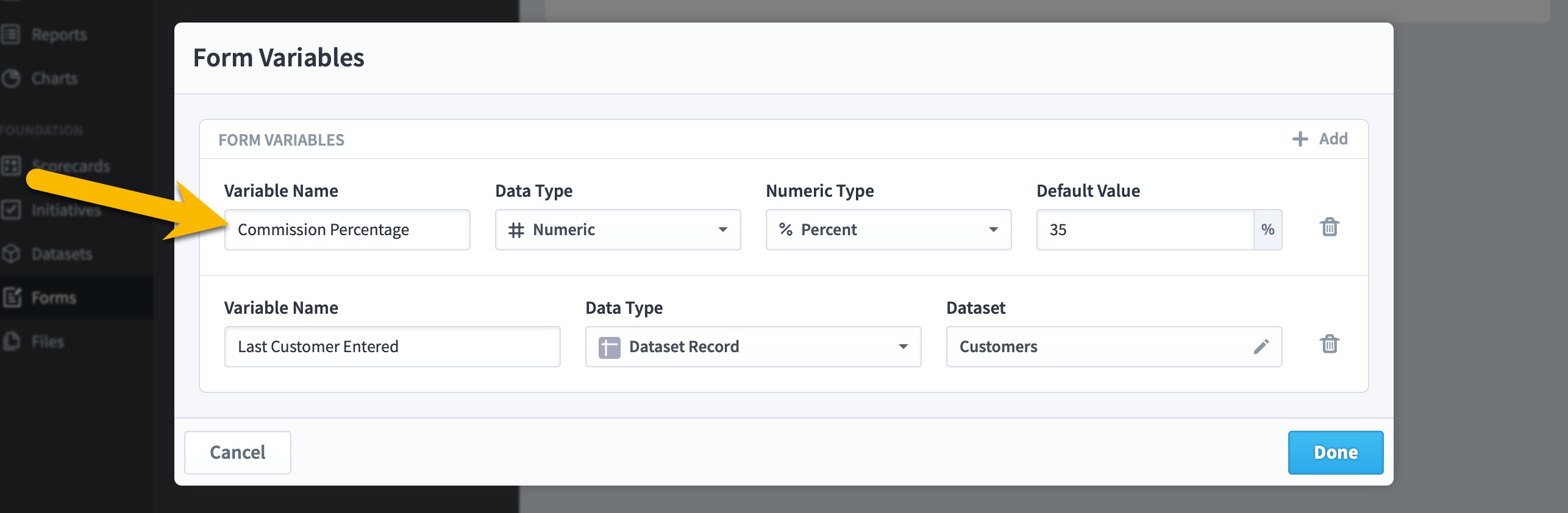The width and height of the screenshot is (1568, 513).
Task: Open Files in the sidebar menu
Action: click(x=48, y=342)
